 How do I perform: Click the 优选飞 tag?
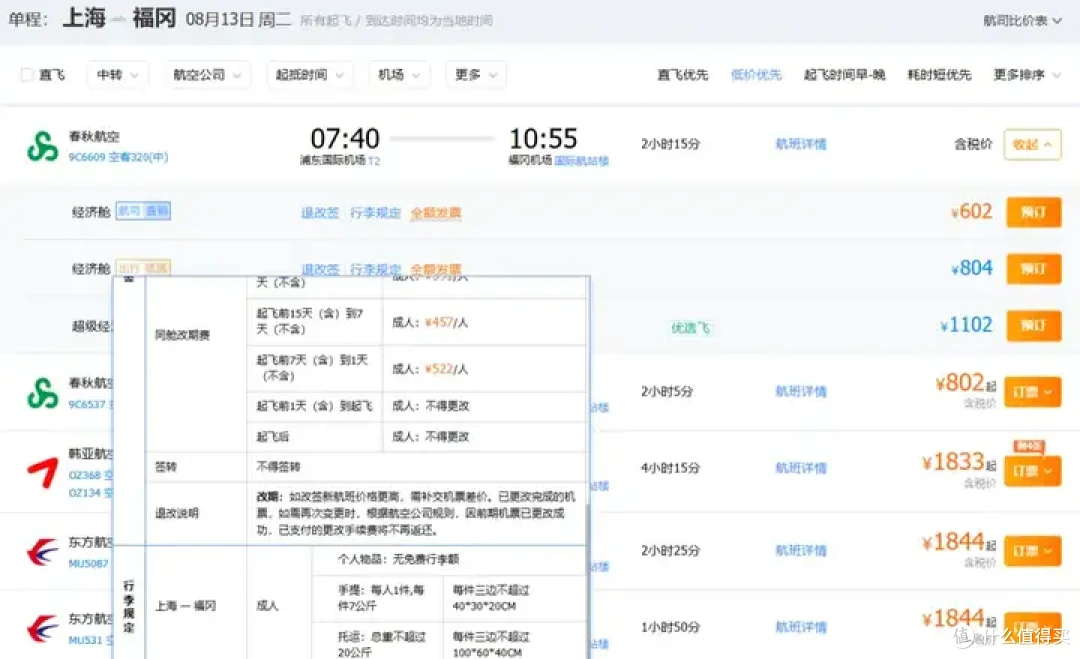click(x=690, y=328)
